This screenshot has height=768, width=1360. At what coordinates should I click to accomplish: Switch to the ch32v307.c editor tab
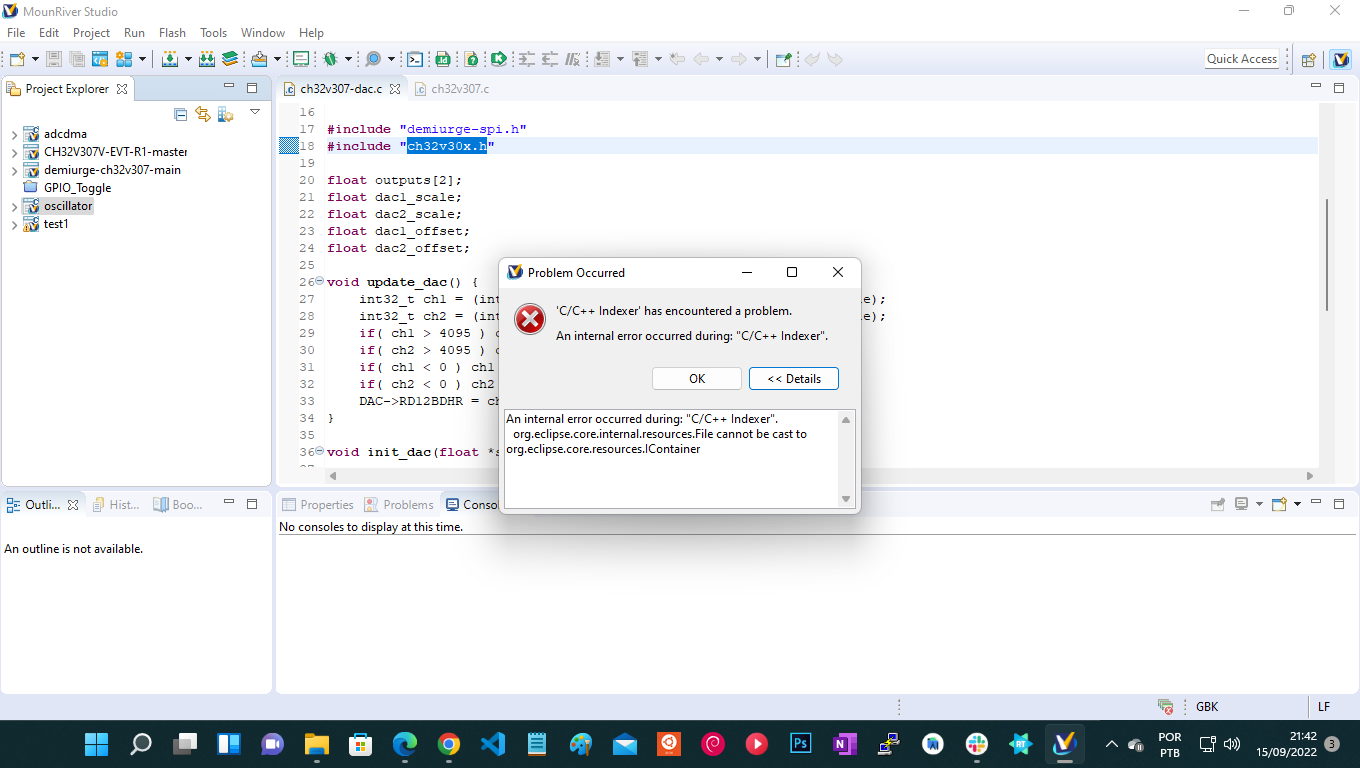coord(460,88)
